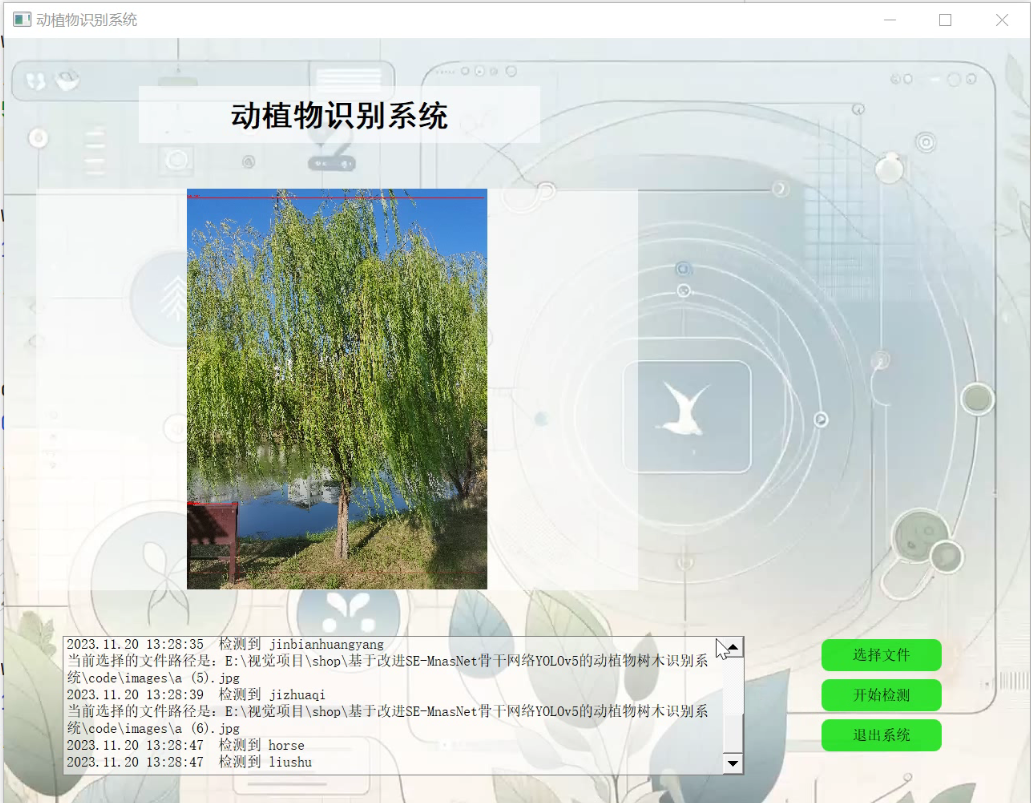1031x803 pixels.
Task: Click the log scrollbar track
Action: point(732,684)
